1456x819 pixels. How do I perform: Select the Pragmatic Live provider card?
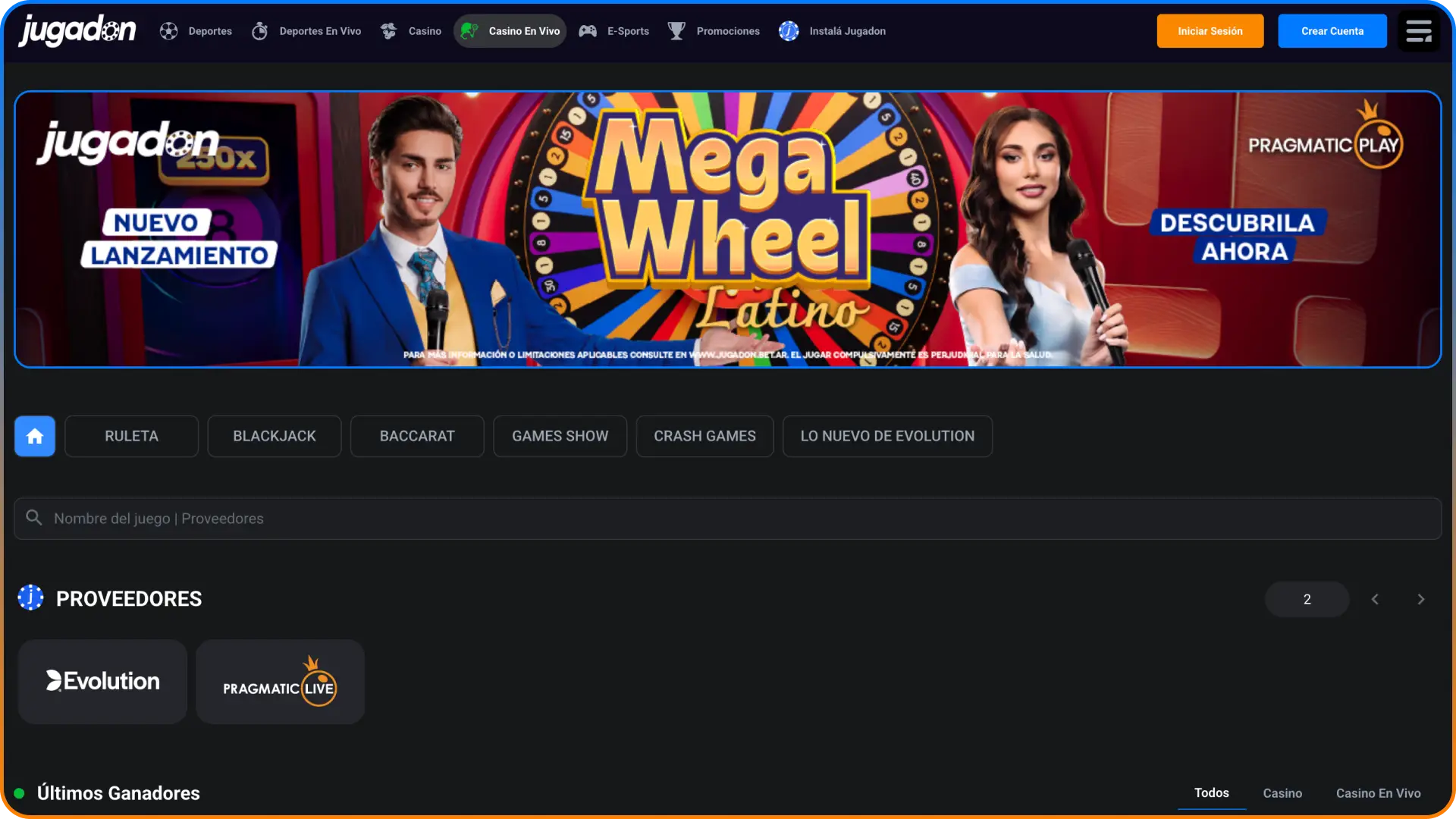[x=280, y=682]
